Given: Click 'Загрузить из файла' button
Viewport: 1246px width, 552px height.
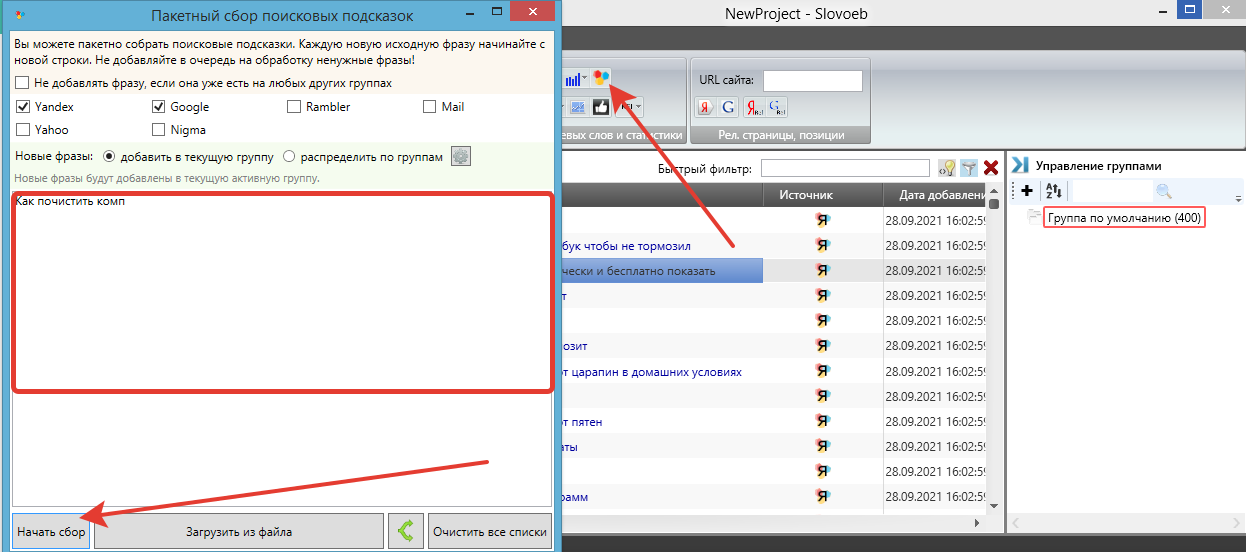Looking at the screenshot, I should click(239, 532).
